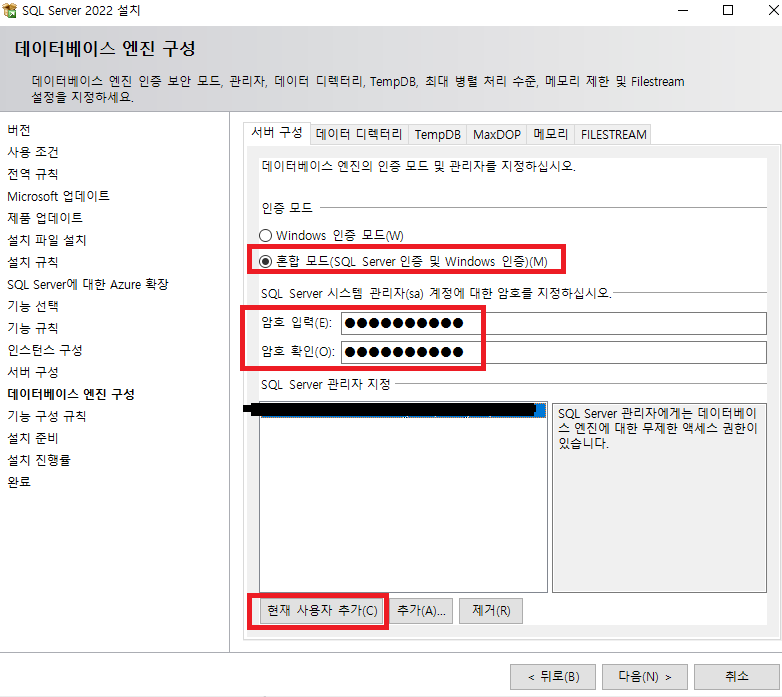782x697 pixels.
Task: Cancel setup with 취소 button
Action: (x=737, y=677)
